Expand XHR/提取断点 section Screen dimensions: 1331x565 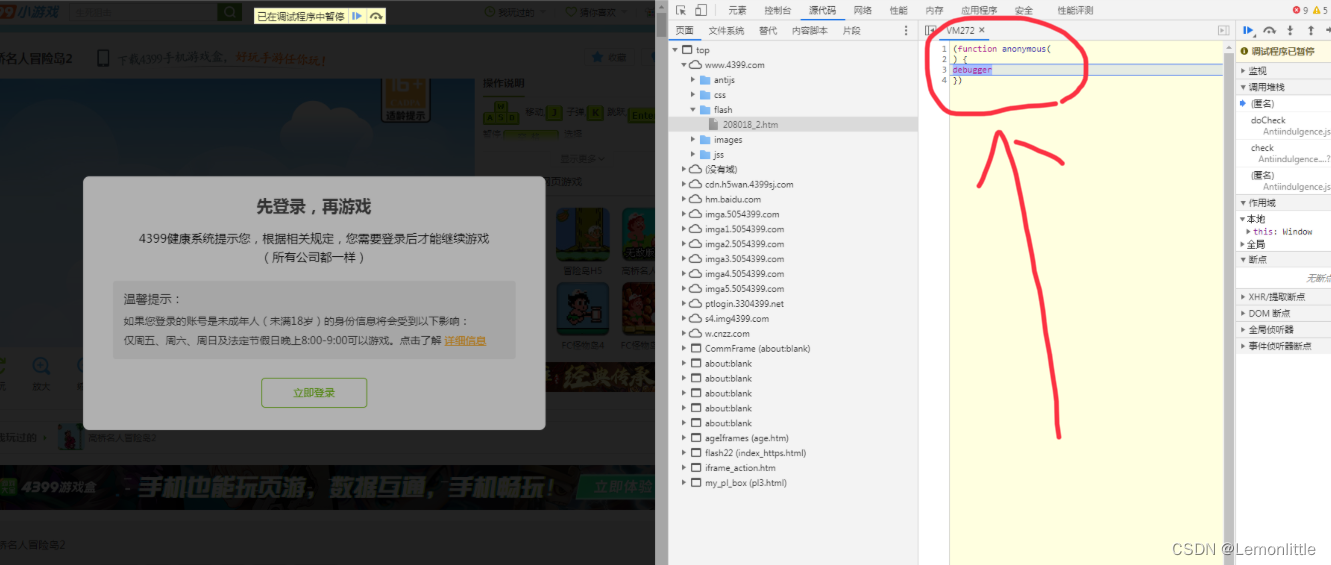click(1284, 297)
